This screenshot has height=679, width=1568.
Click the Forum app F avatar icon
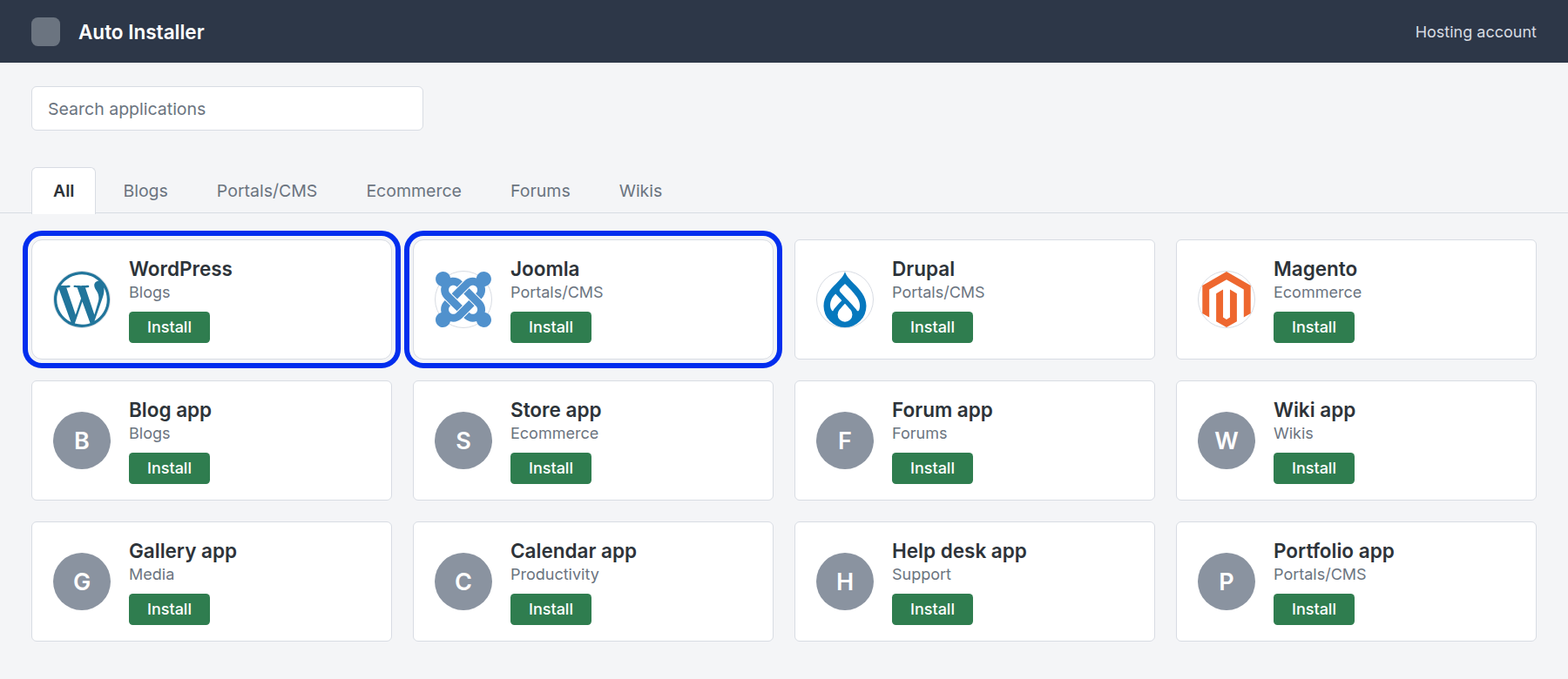click(845, 440)
